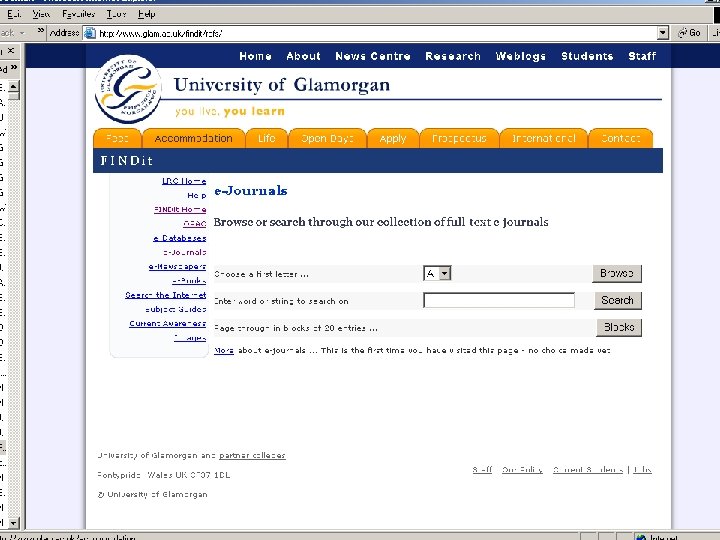Open the Research link
720x540 pixels.
[453, 56]
